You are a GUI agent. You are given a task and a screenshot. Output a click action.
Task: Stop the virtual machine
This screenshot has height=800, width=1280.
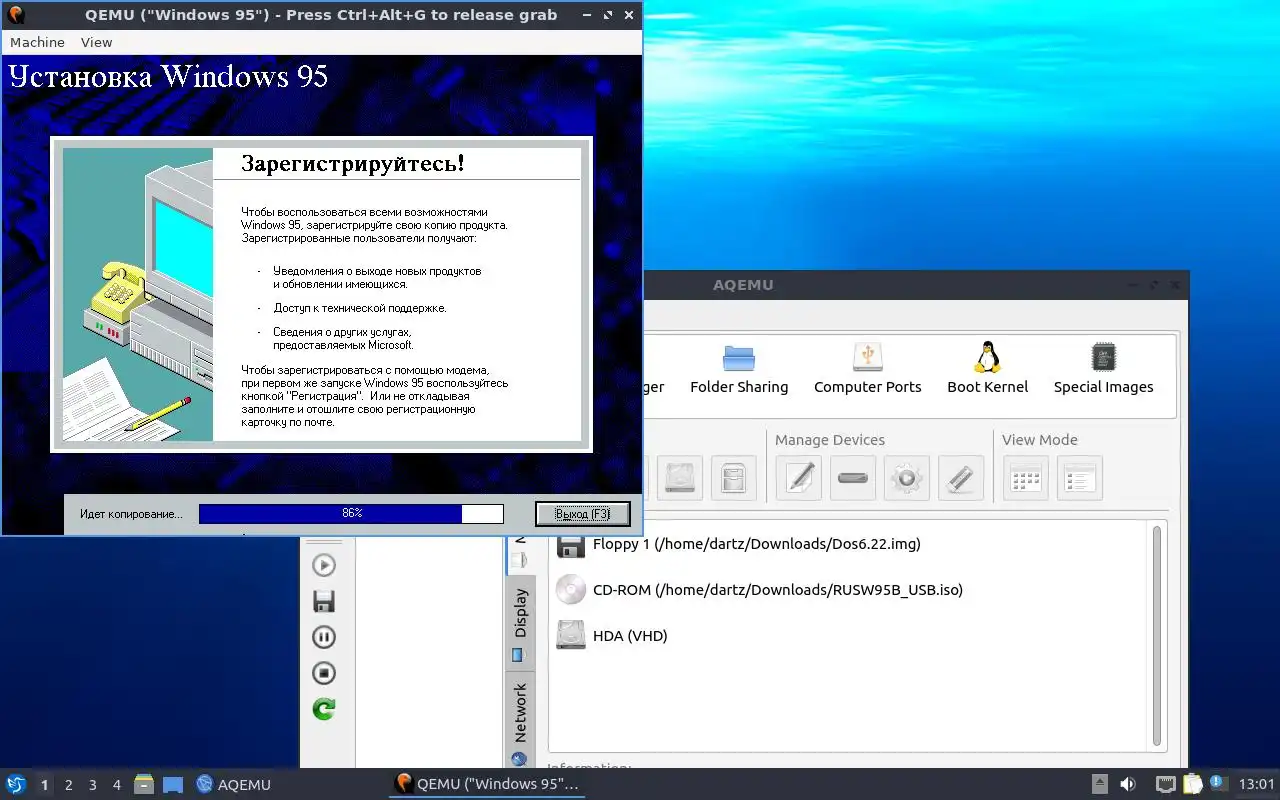[x=324, y=673]
